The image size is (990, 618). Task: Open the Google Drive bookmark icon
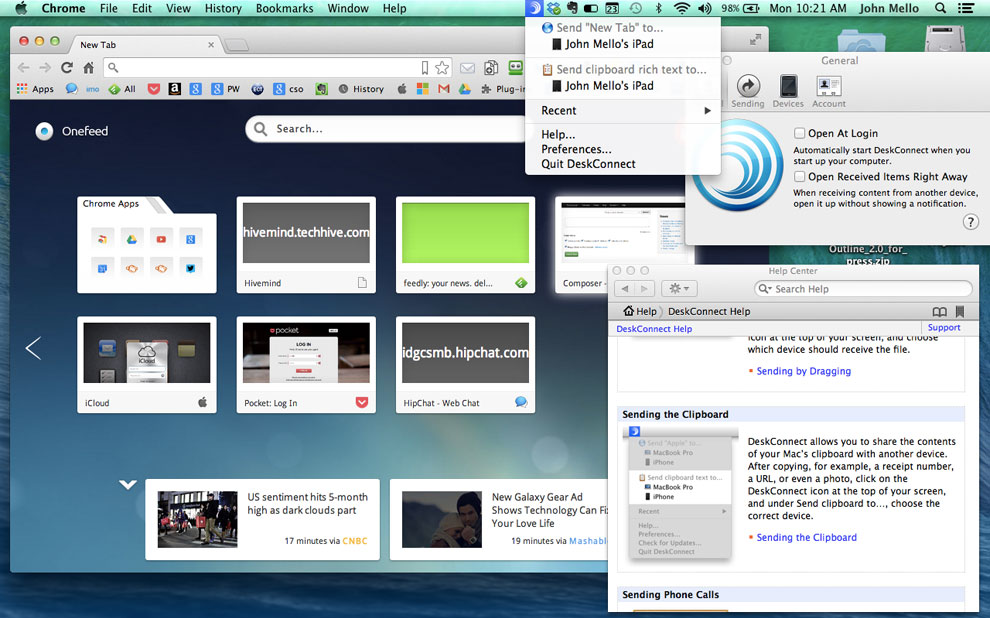pyautogui.click(x=465, y=89)
